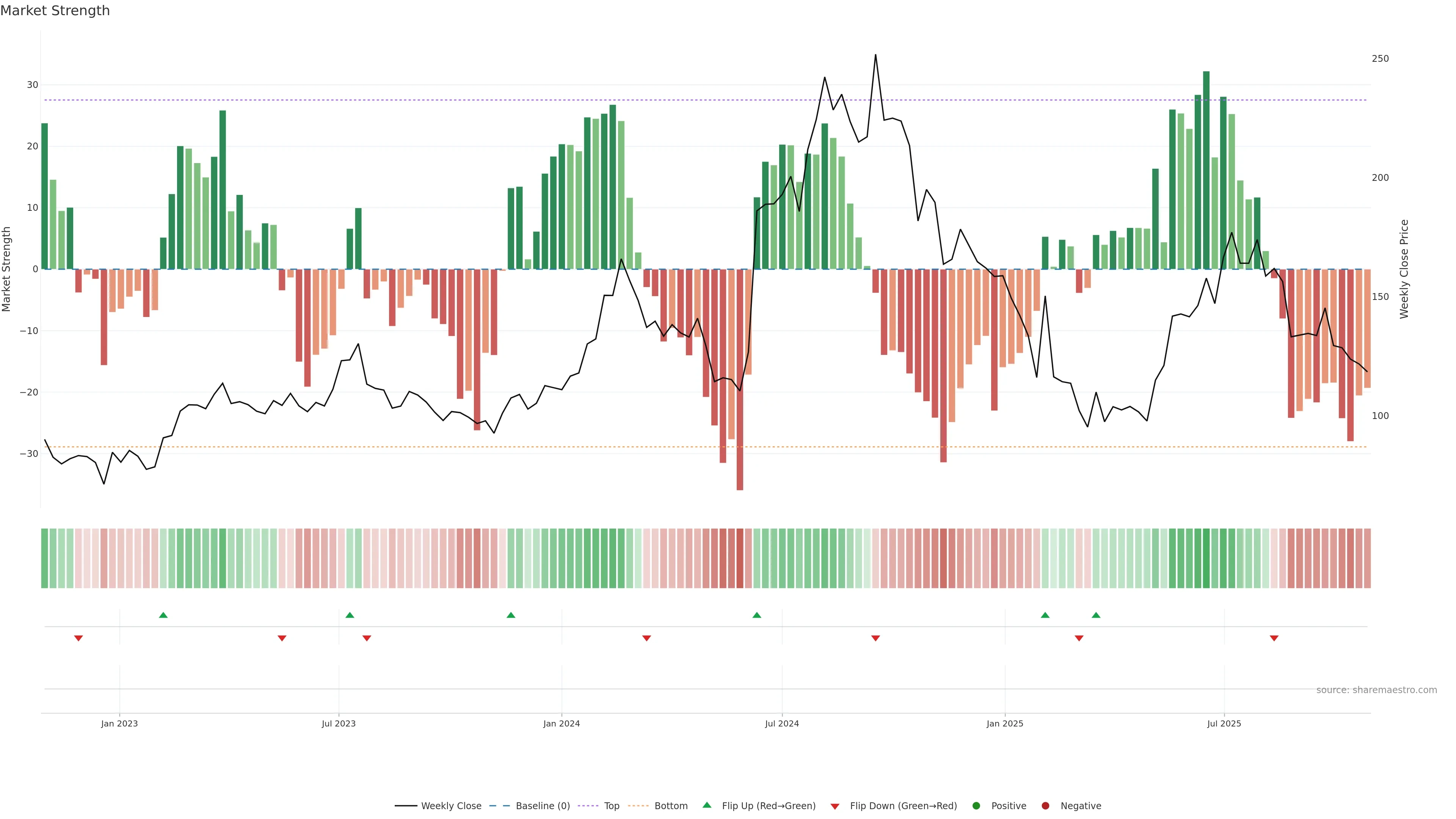Viewport: 1456px width, 819px height.
Task: Click flip-up triangle before Jul 2024
Action: click(x=757, y=615)
